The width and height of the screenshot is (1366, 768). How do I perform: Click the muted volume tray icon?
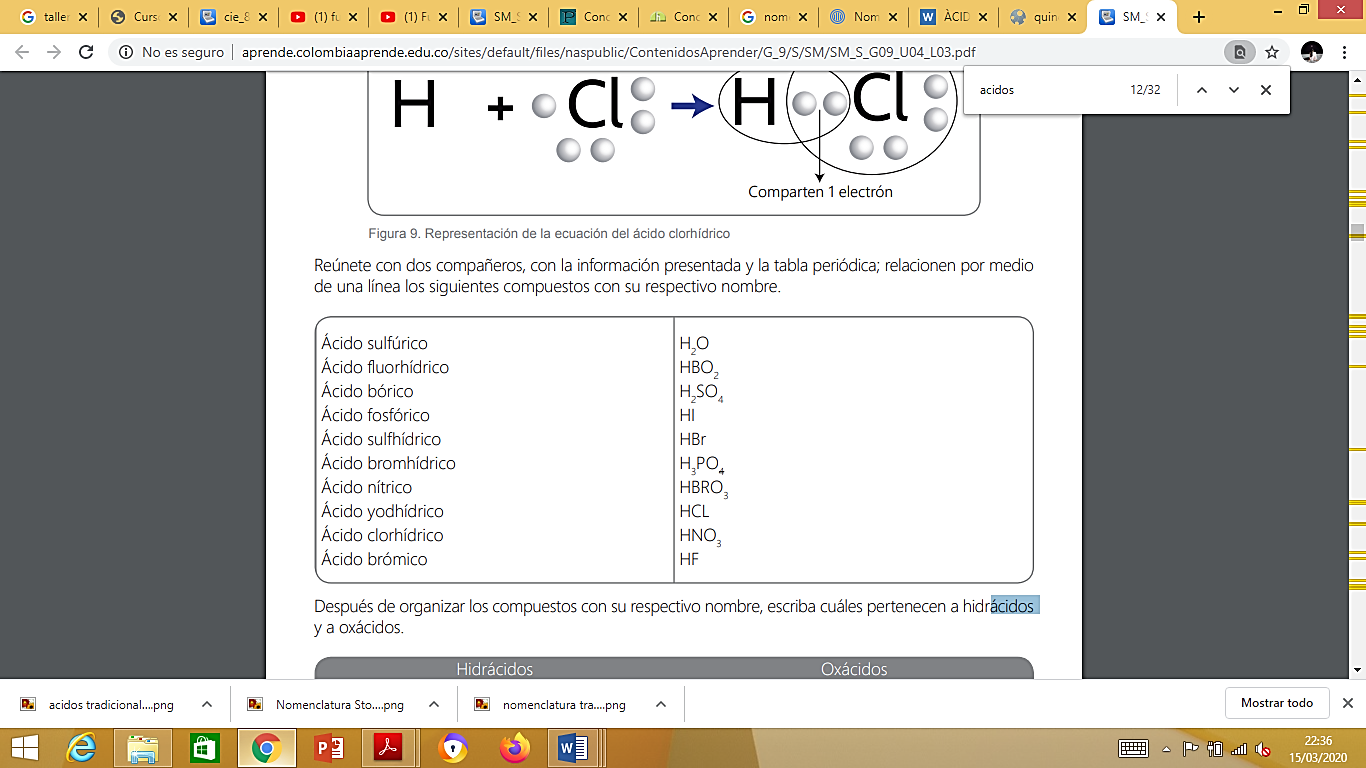pyautogui.click(x=1263, y=748)
